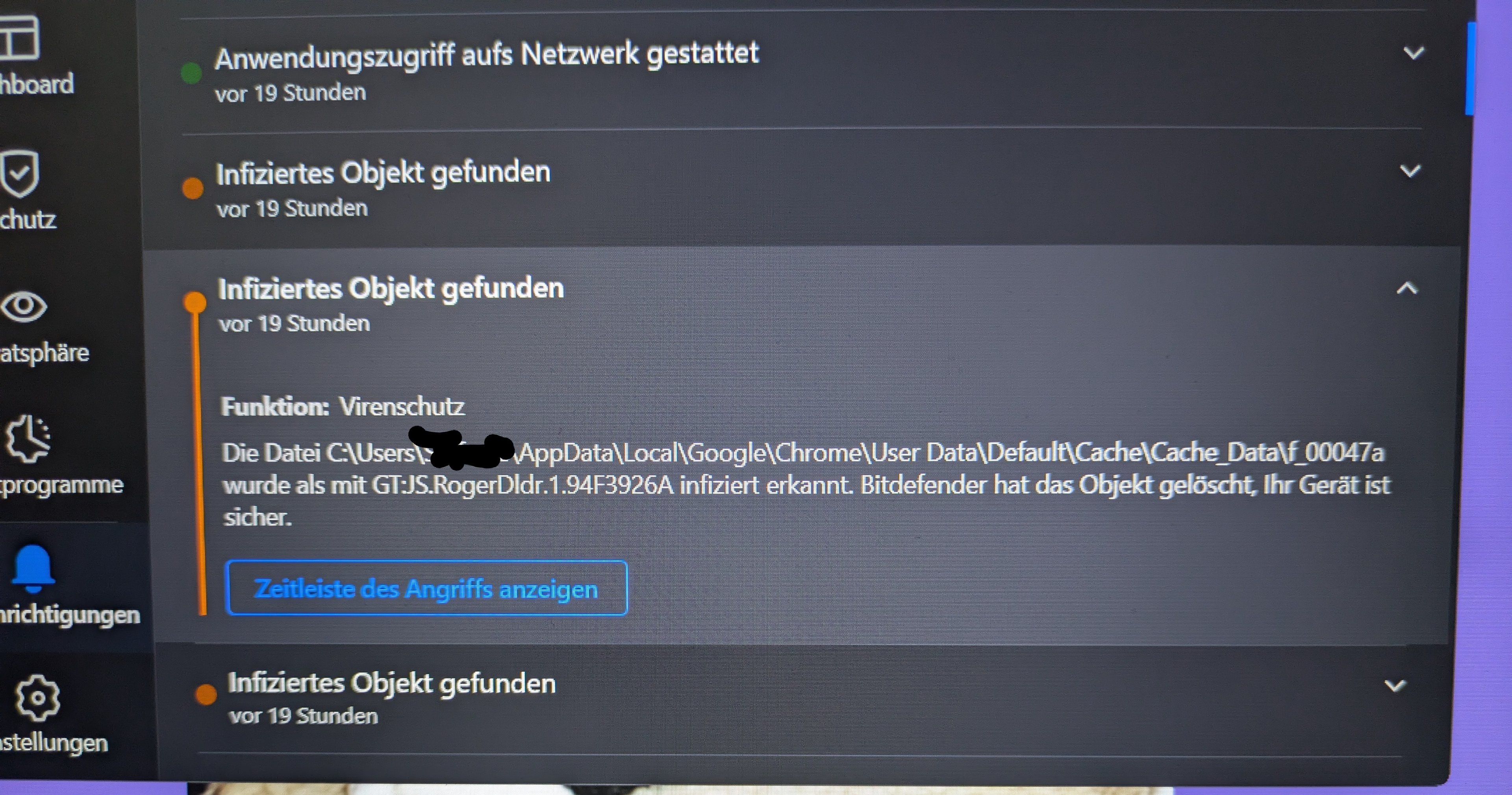1512x795 pixels.
Task: Click the infected file path text
Action: [803, 453]
